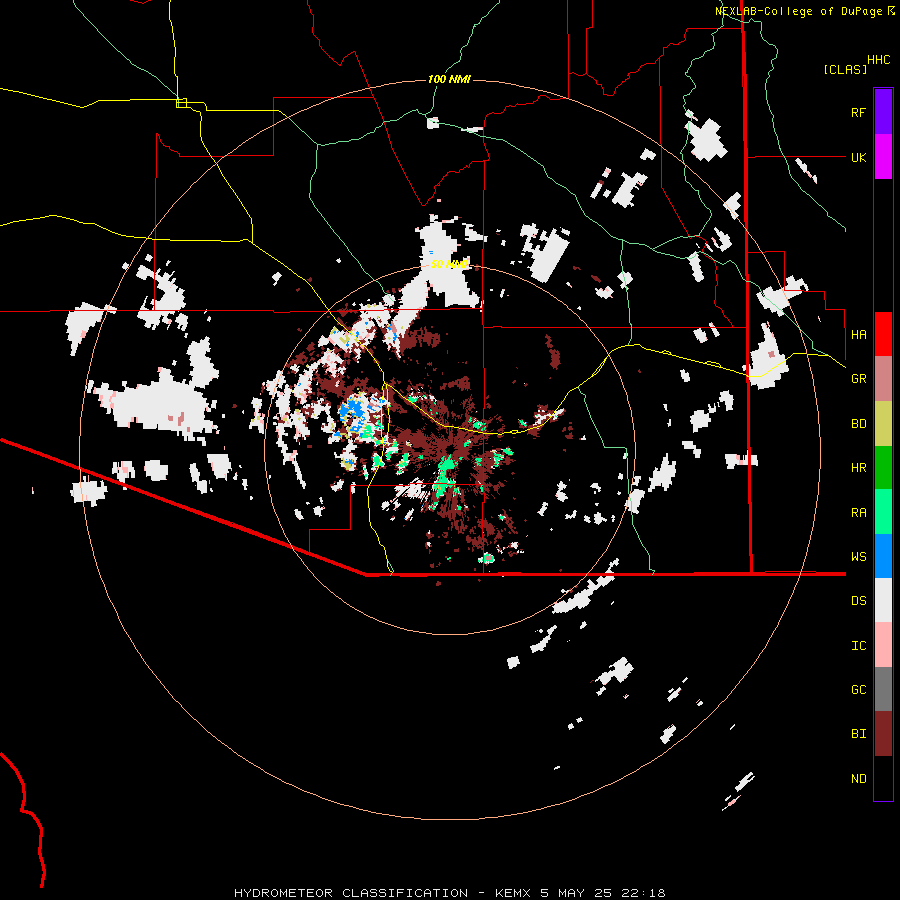This screenshot has width=900, height=900.
Task: Click the WS legend label
Action: [x=858, y=557]
